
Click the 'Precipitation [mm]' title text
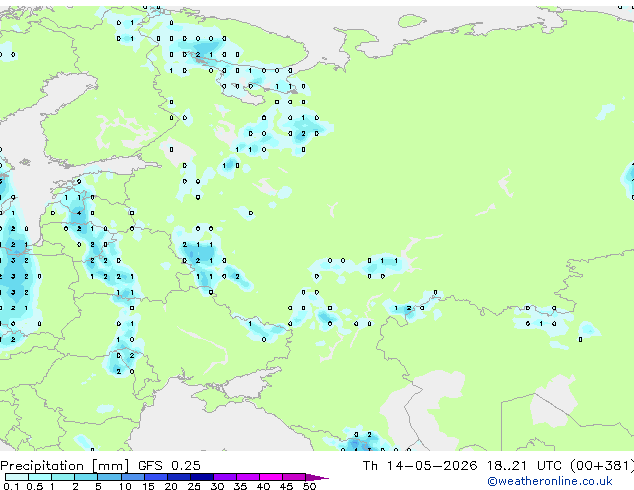(x=65, y=466)
